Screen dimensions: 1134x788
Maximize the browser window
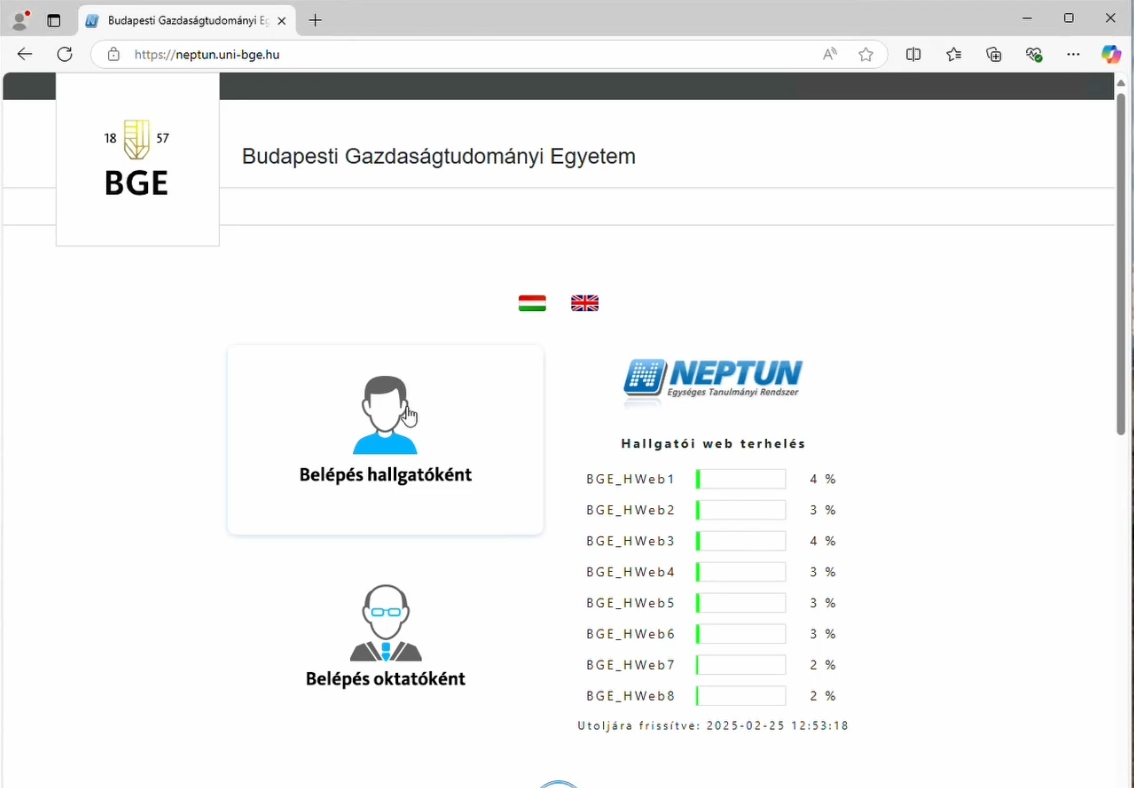(1068, 18)
